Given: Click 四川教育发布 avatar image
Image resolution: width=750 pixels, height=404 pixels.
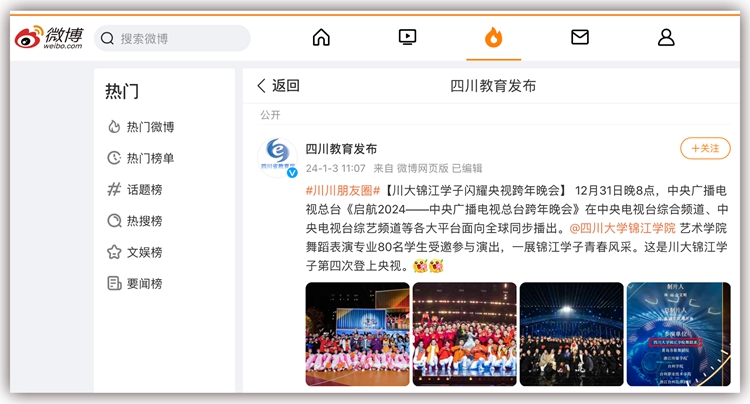Looking at the screenshot, I should coord(279,157).
